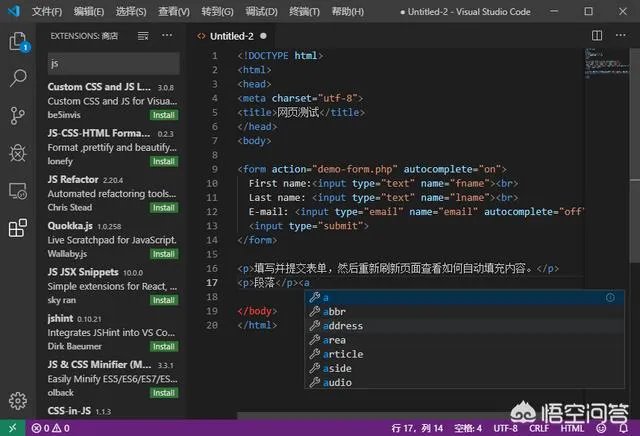
Task: Select suggestion abbr in autocomplete list
Action: click(464, 312)
